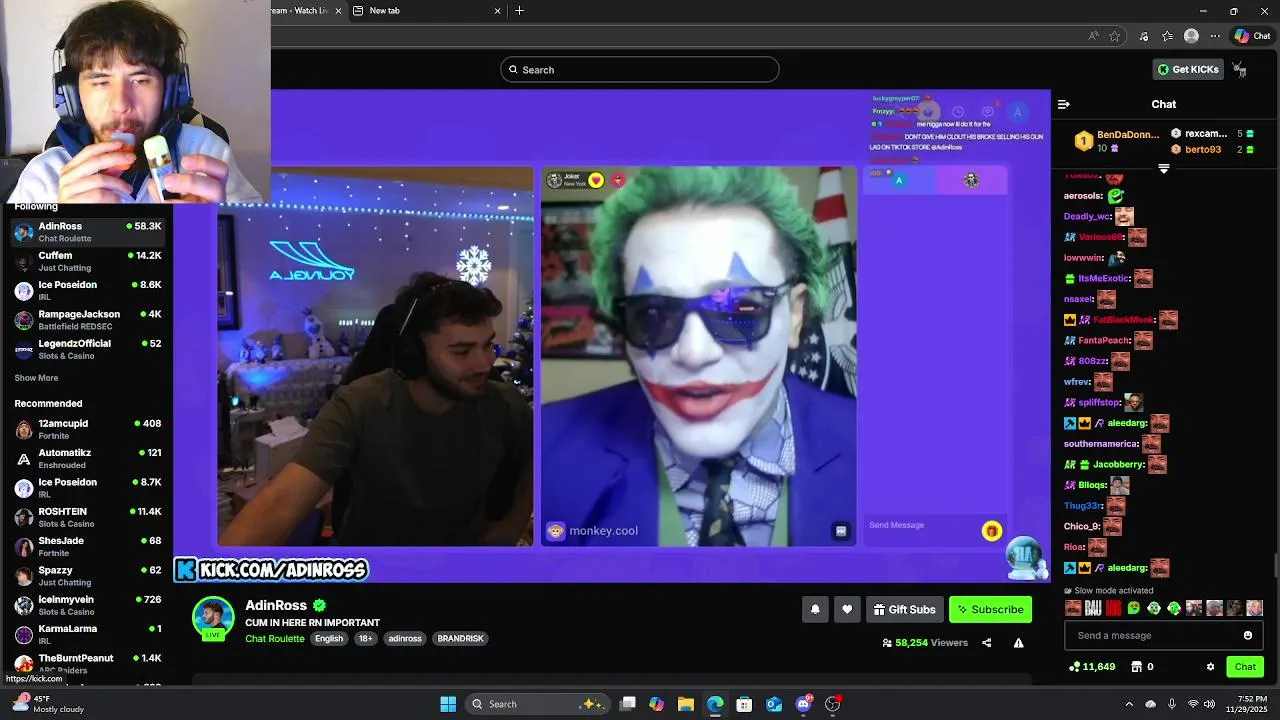Image resolution: width=1280 pixels, height=720 pixels.
Task: Open browser profile avatar icon
Action: [1191, 36]
